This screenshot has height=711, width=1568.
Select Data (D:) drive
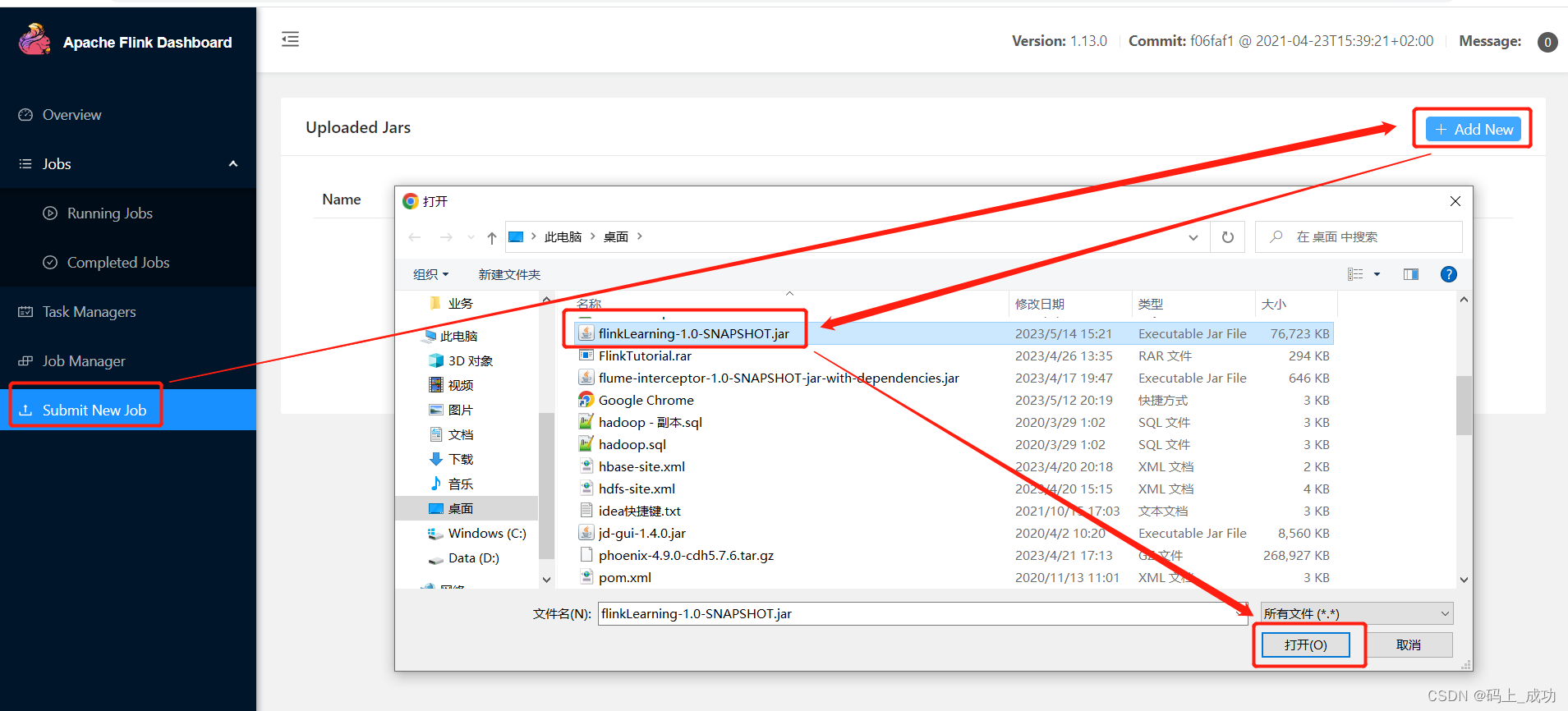(x=473, y=557)
